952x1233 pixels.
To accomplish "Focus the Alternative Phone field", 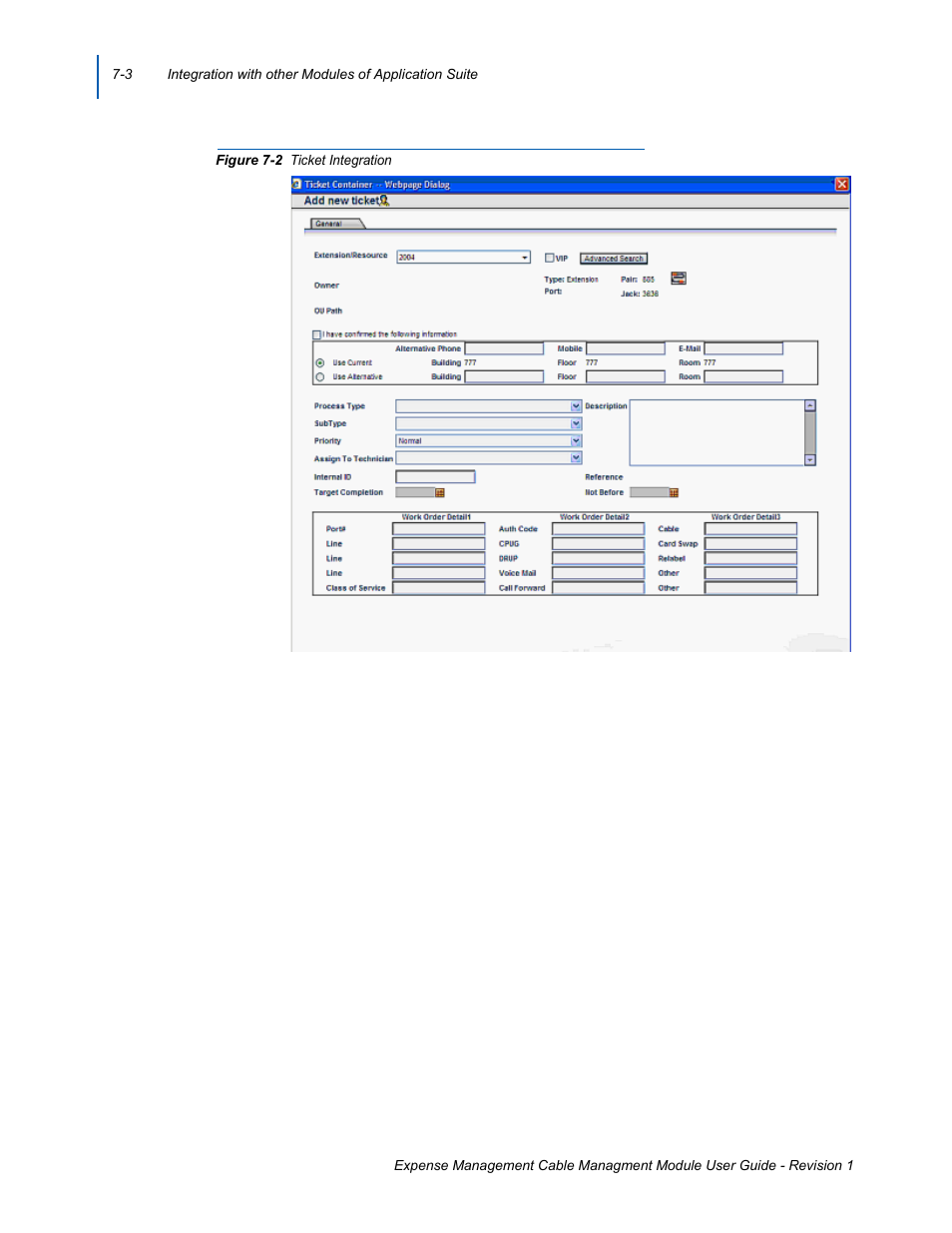I will pyautogui.click(x=504, y=348).
